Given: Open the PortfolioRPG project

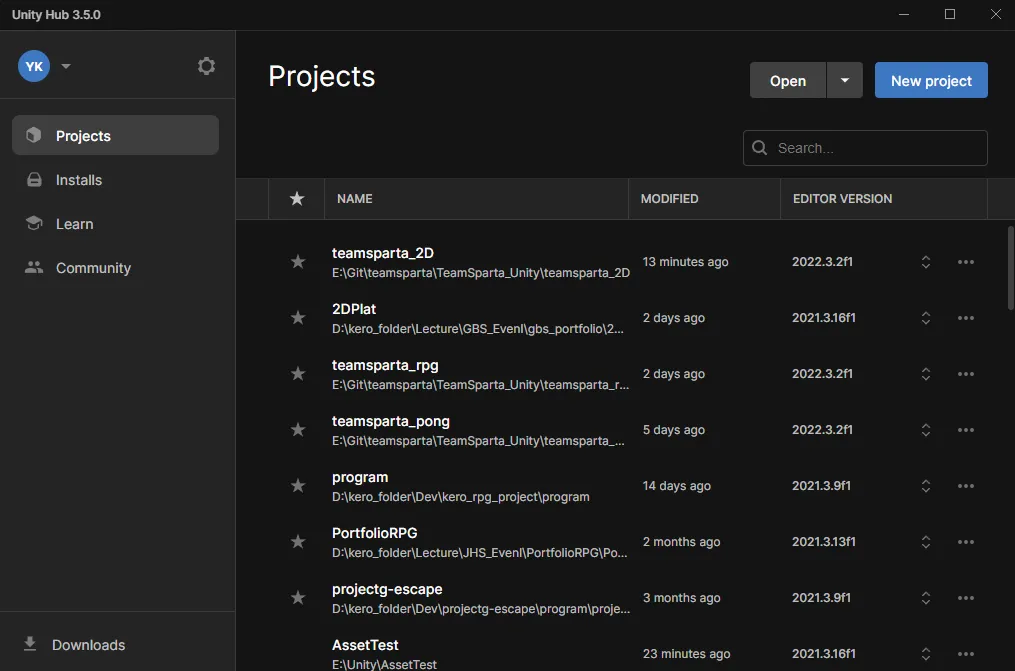Looking at the screenshot, I should [375, 533].
